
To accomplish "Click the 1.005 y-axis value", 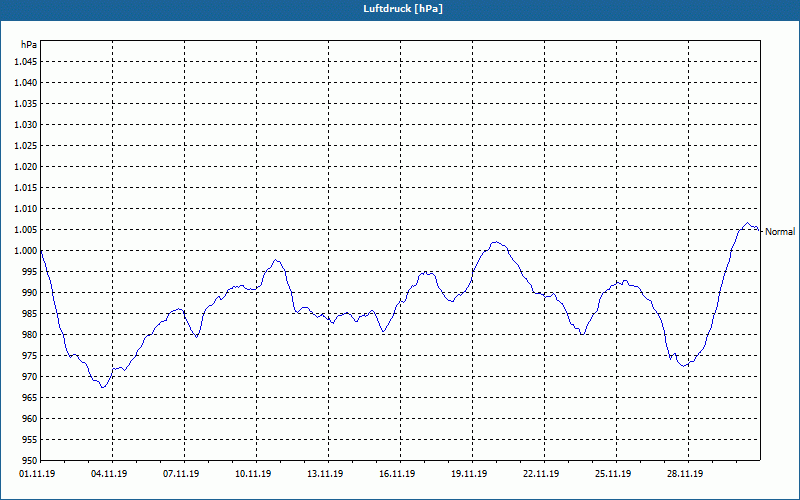I will pos(26,230).
